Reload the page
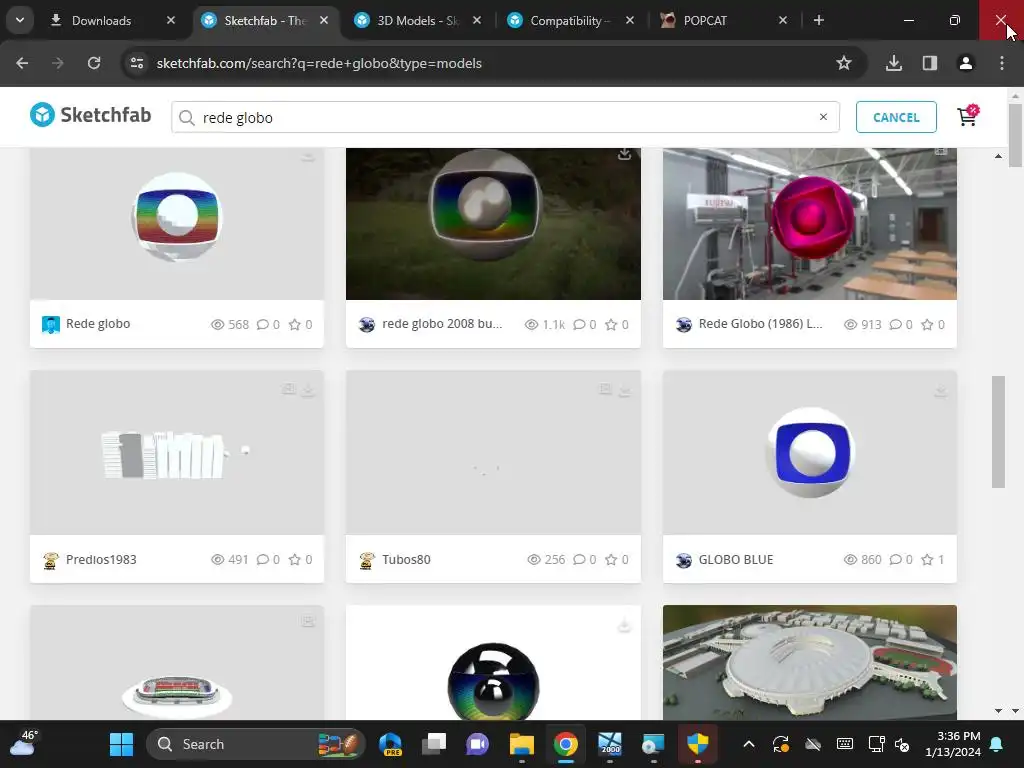 pyautogui.click(x=94, y=63)
